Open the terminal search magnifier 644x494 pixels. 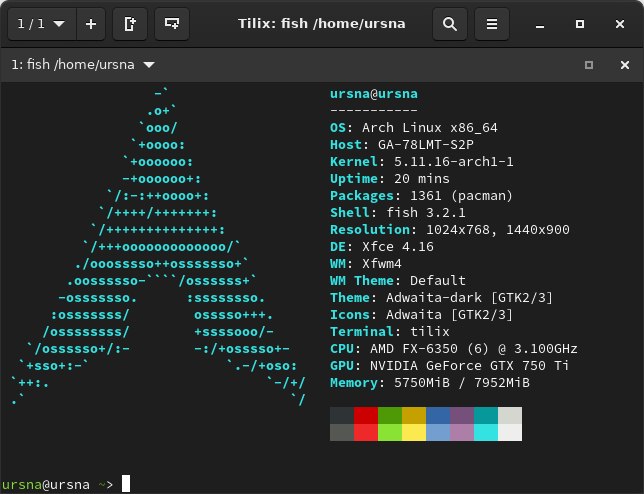coord(450,24)
